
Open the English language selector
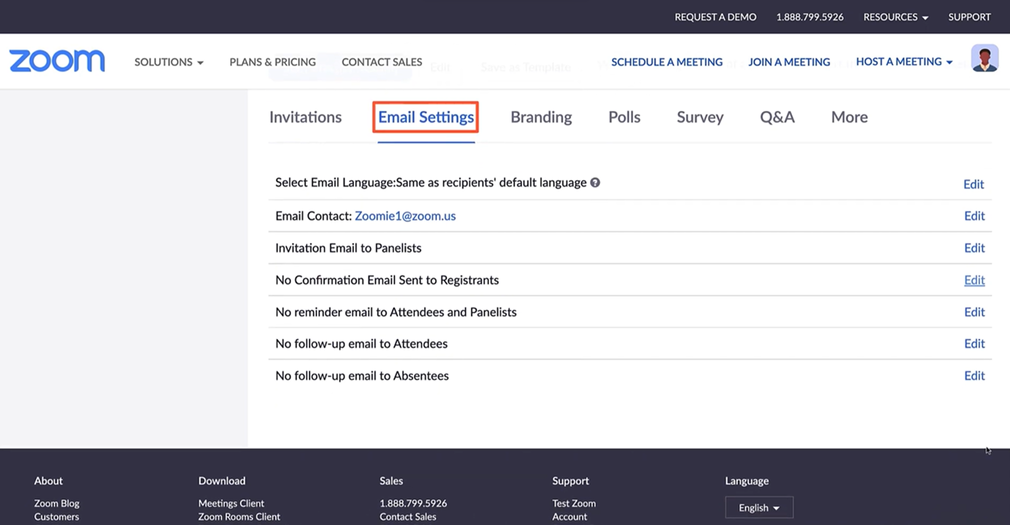tap(758, 508)
